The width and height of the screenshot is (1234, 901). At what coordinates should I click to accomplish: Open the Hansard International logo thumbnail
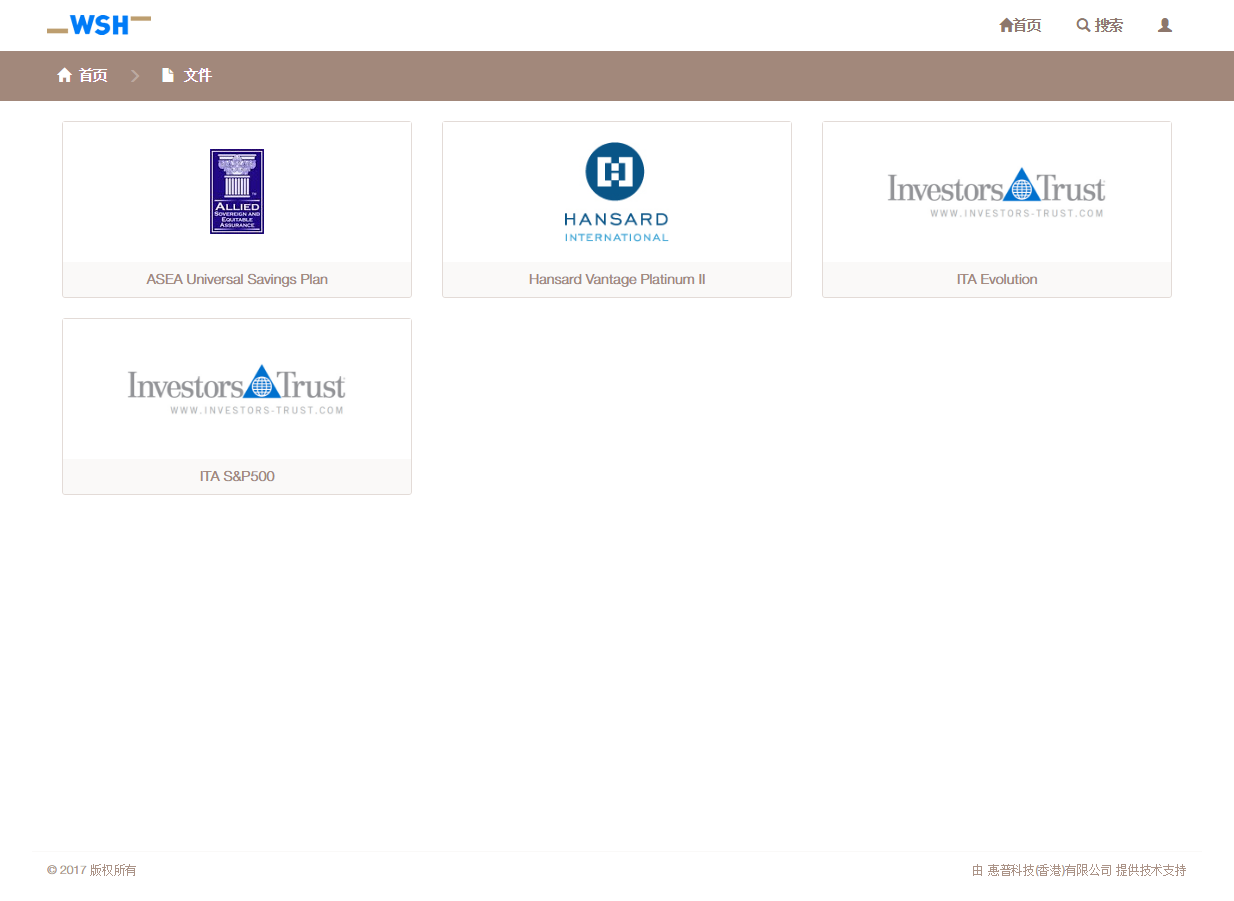pos(616,192)
